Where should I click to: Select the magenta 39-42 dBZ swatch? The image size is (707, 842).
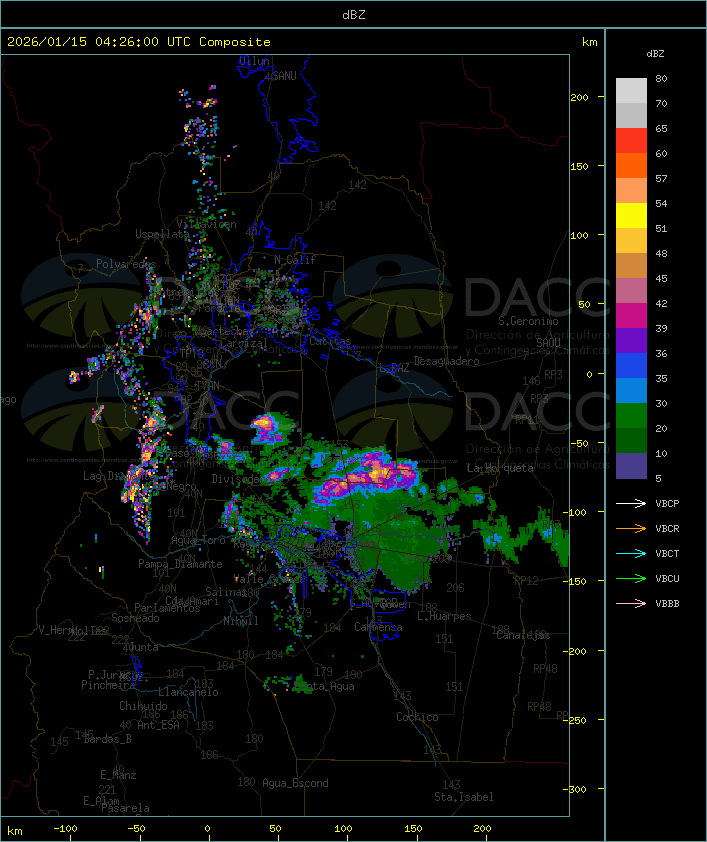[x=631, y=315]
